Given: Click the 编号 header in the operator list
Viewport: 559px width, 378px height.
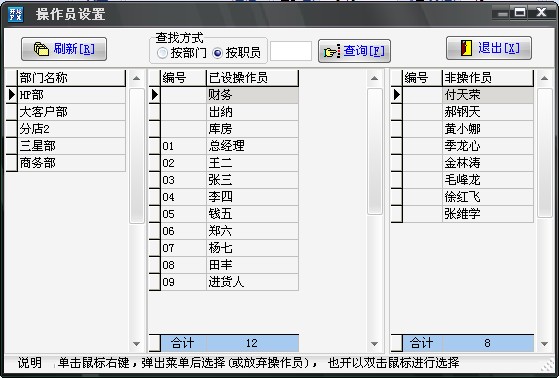Looking at the screenshot, I should click(184, 78).
